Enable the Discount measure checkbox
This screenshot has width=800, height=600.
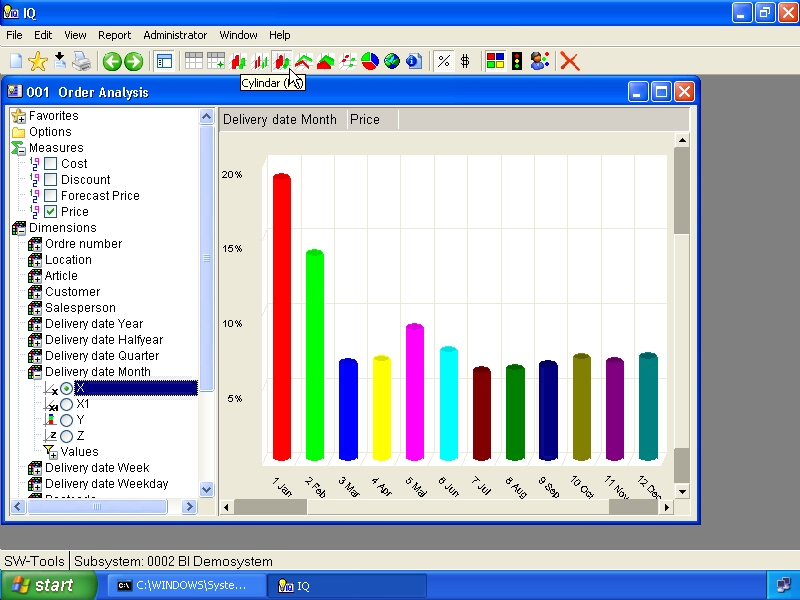pyautogui.click(x=51, y=180)
